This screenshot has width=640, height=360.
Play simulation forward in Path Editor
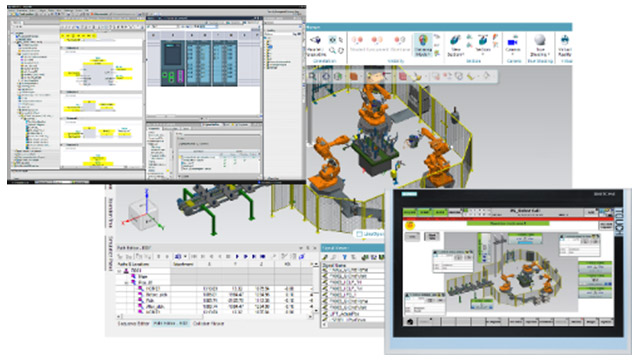tap(237, 257)
